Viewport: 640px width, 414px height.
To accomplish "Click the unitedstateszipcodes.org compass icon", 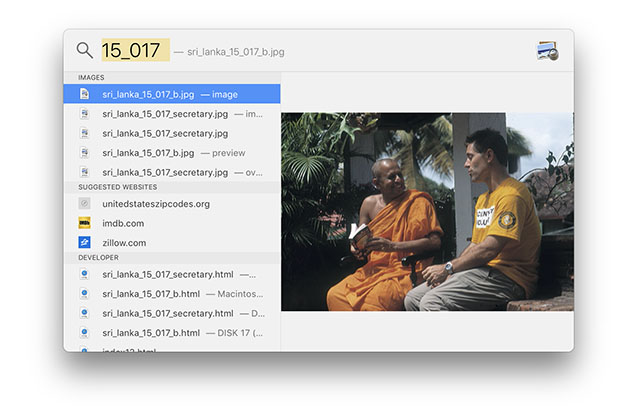I will [84, 203].
